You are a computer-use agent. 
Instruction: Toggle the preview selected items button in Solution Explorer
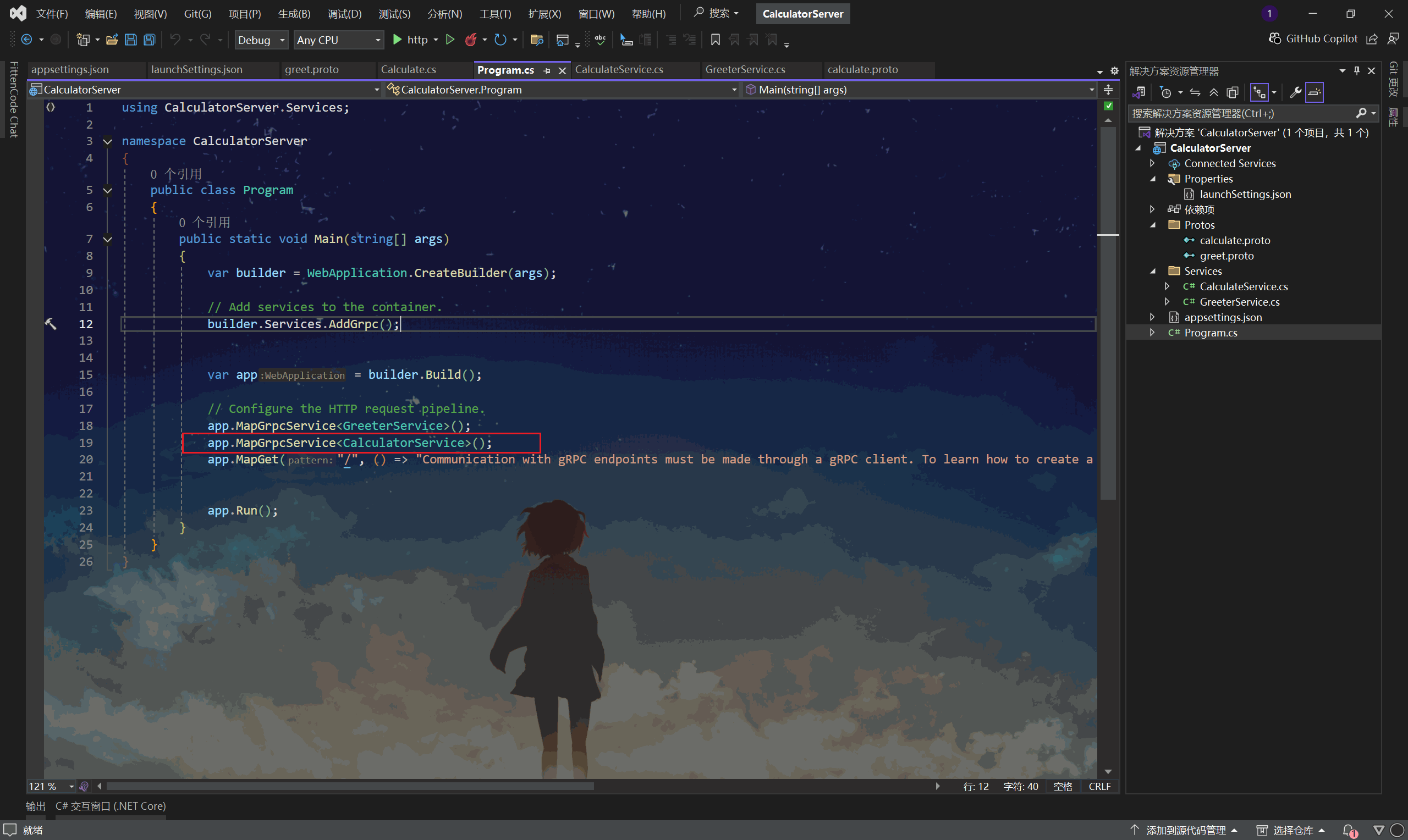[1314, 92]
